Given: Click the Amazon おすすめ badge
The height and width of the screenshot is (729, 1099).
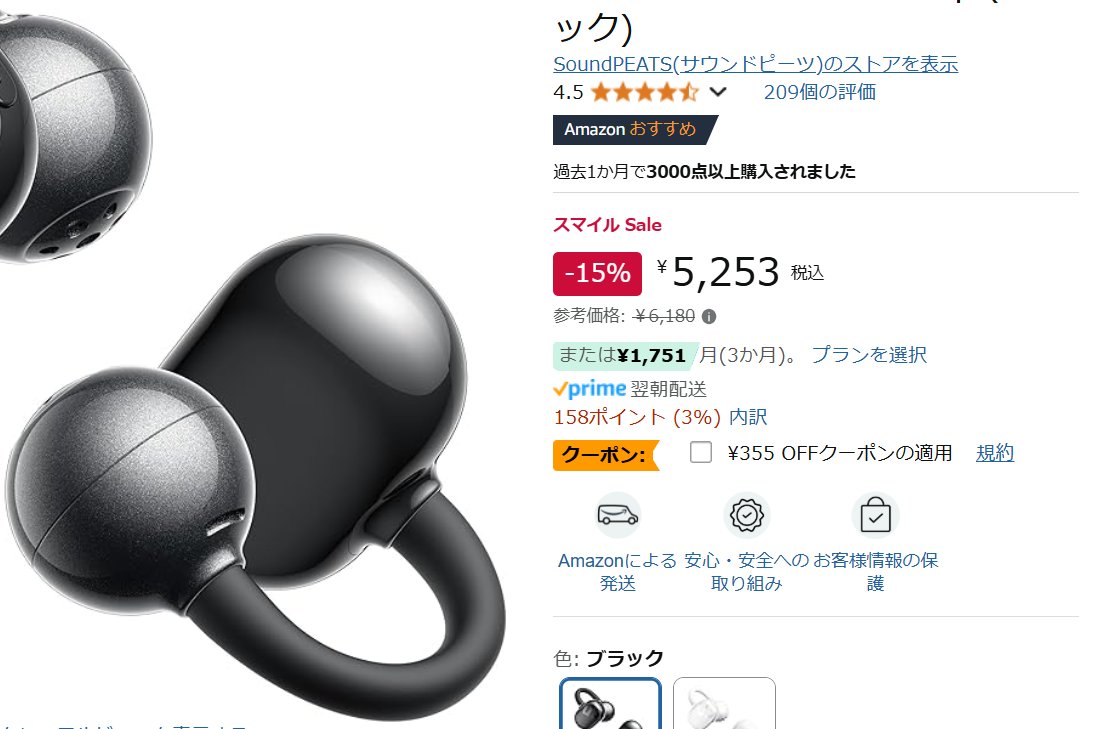Looking at the screenshot, I should pyautogui.click(x=634, y=130).
